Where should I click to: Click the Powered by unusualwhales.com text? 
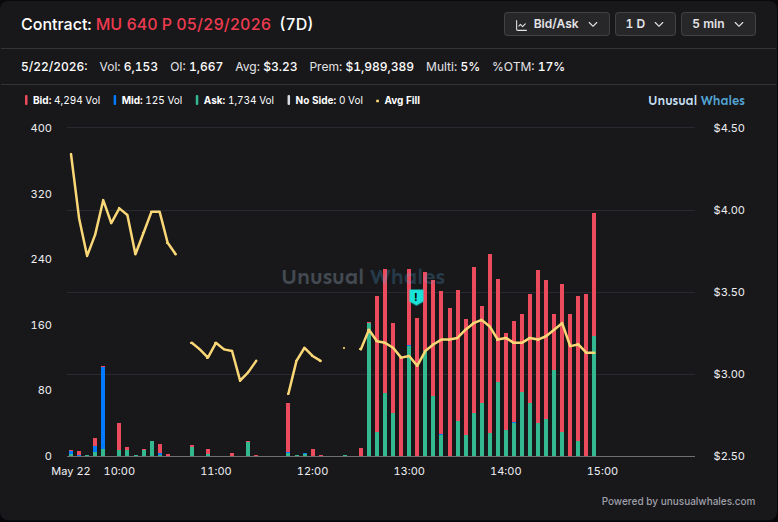pyautogui.click(x=678, y=501)
